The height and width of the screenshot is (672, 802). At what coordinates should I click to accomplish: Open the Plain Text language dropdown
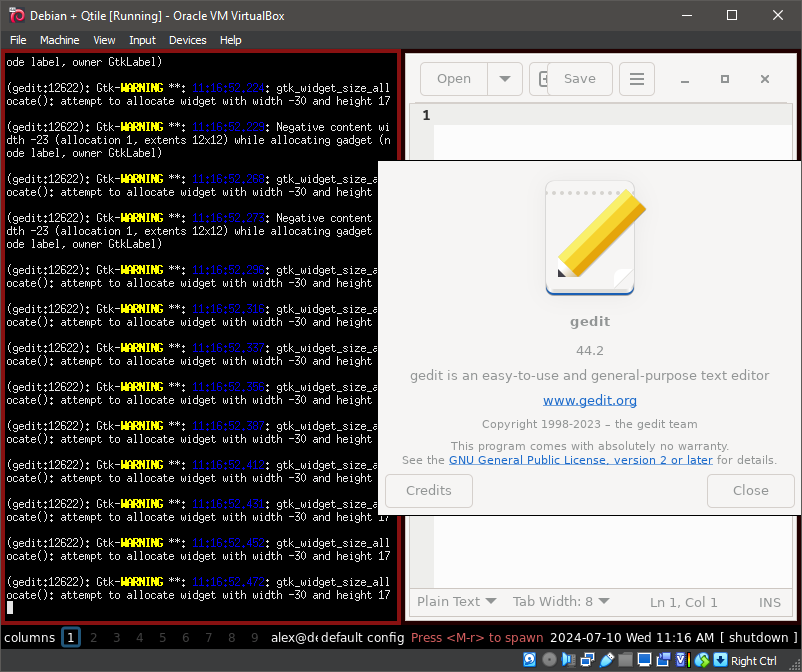click(x=456, y=602)
